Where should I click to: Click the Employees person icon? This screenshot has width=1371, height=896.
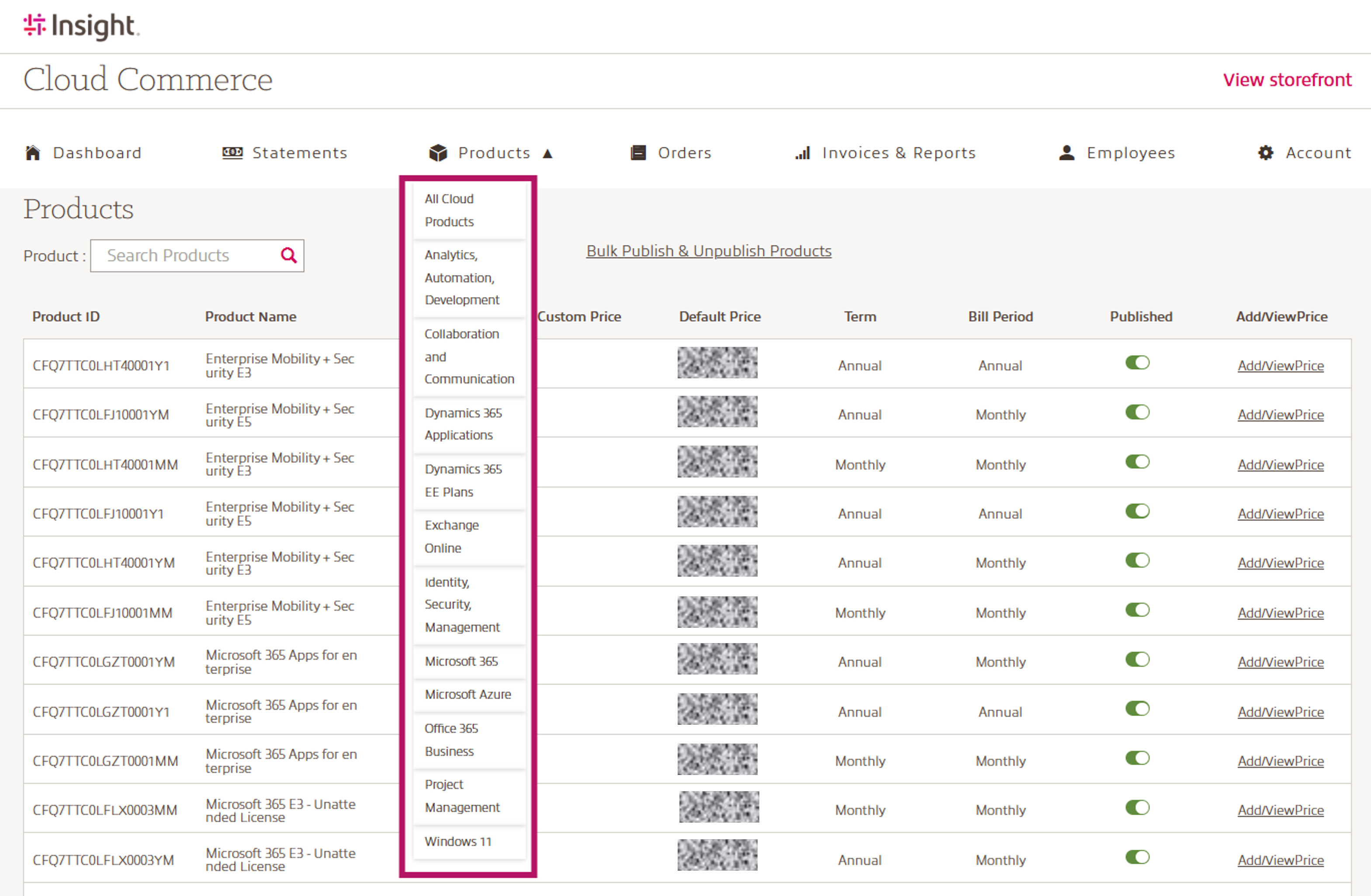point(1066,152)
